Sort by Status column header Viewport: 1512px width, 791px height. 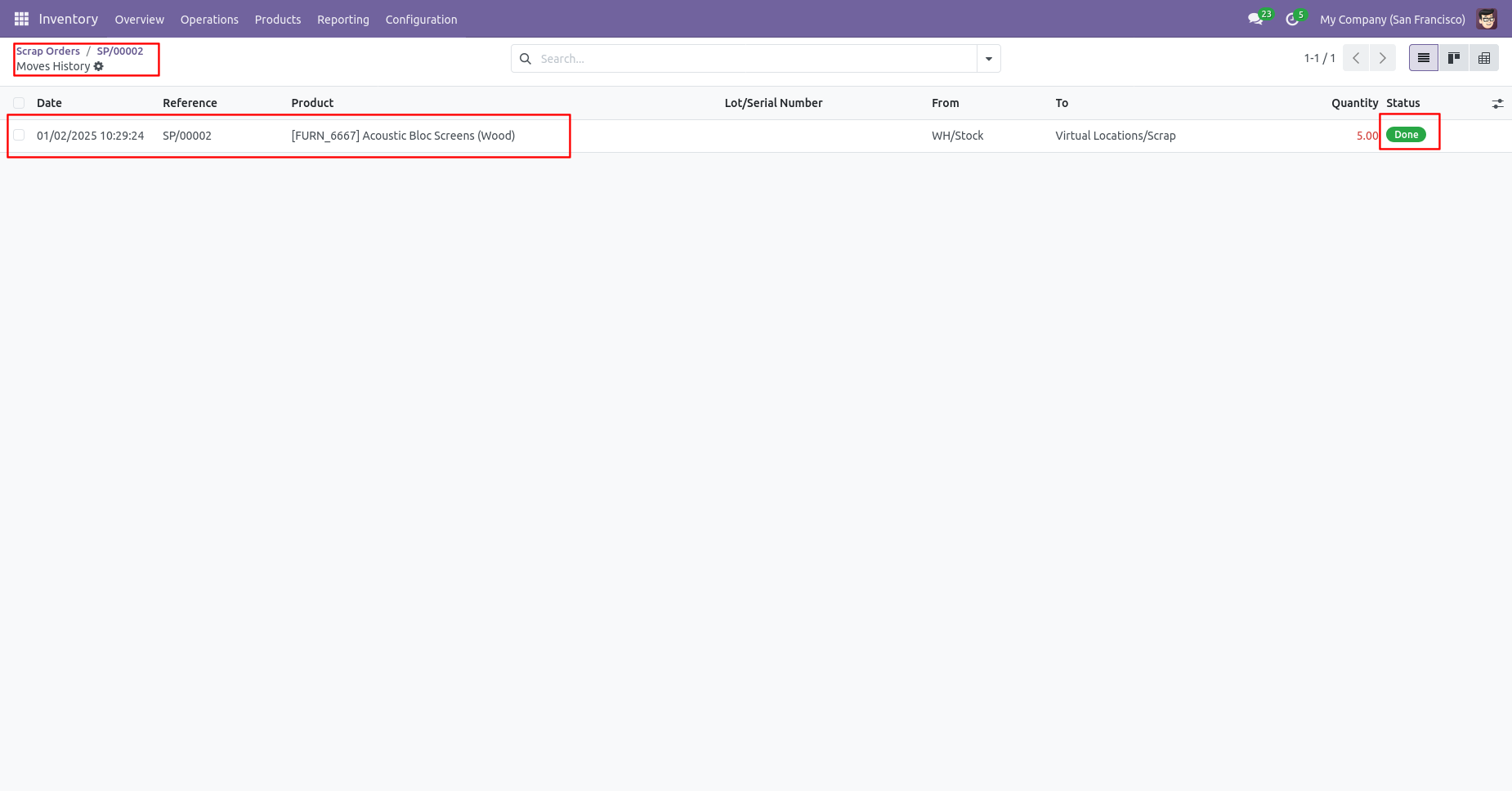(x=1402, y=103)
